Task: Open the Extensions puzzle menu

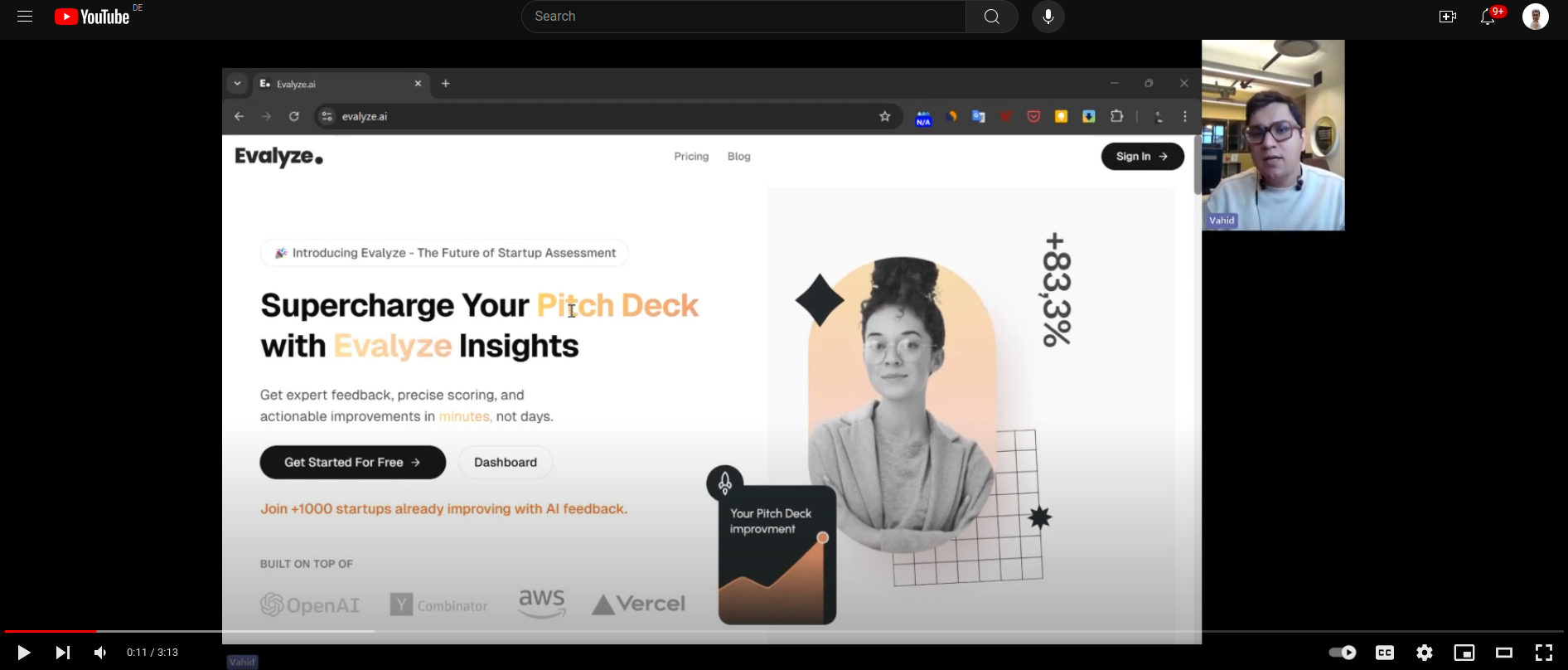Action: (1117, 117)
